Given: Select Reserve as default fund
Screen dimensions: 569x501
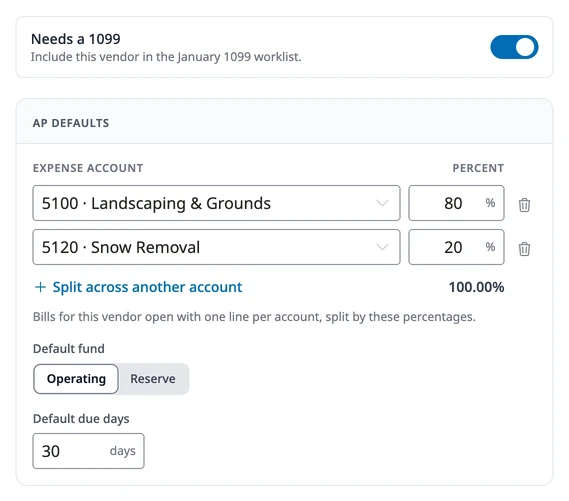Looking at the screenshot, I should coord(153,379).
